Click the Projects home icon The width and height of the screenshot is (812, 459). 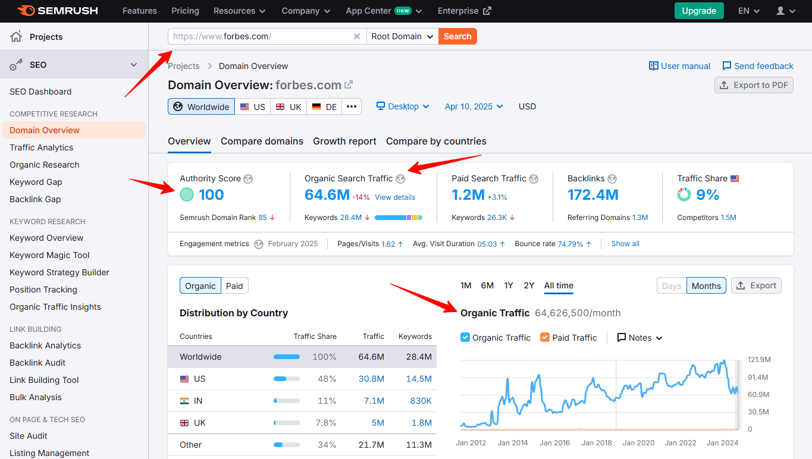[x=16, y=36]
